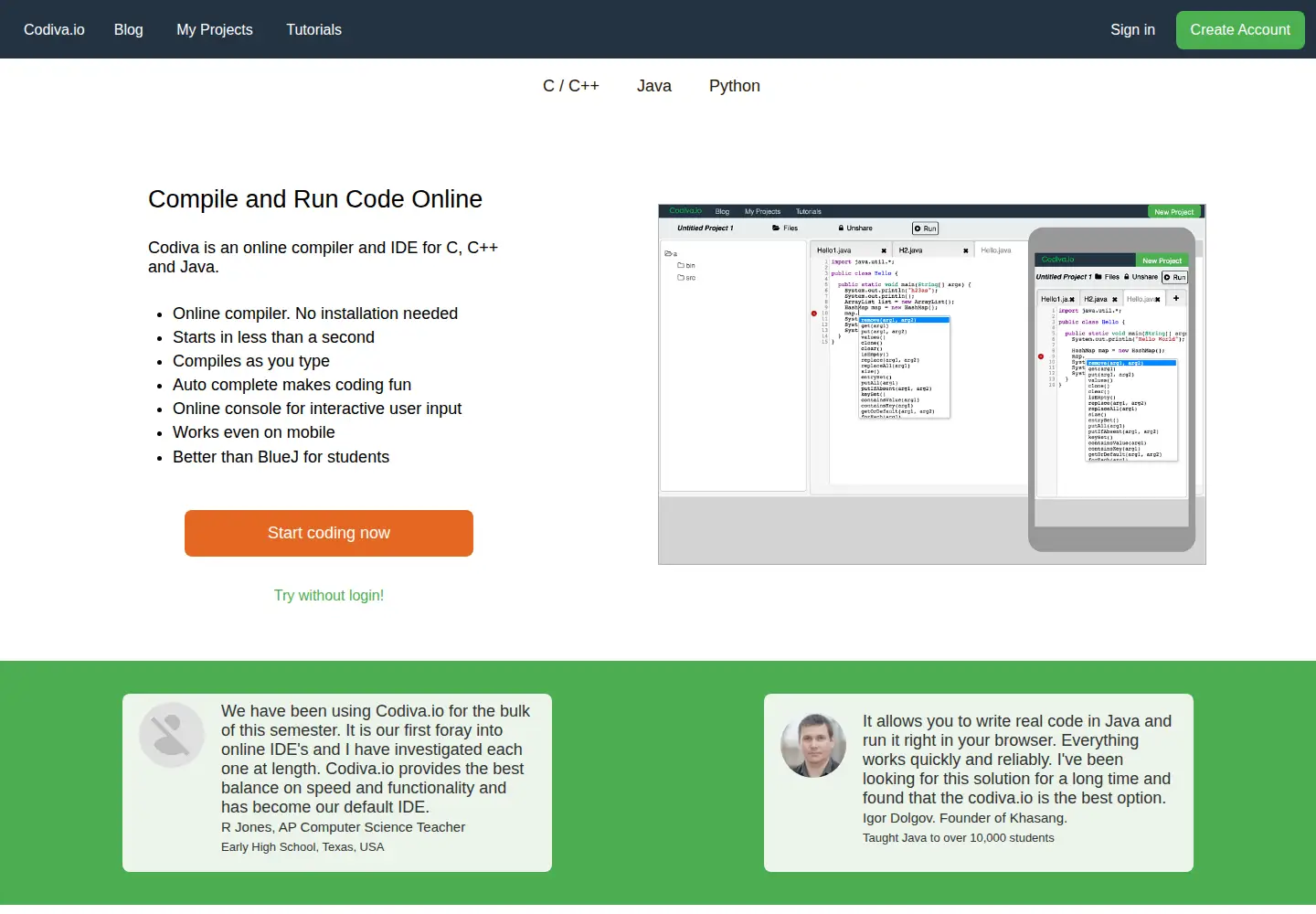Viewport: 1316px width, 914px height.
Task: Click 'Early High School, Texas, USA' text
Action: (302, 847)
